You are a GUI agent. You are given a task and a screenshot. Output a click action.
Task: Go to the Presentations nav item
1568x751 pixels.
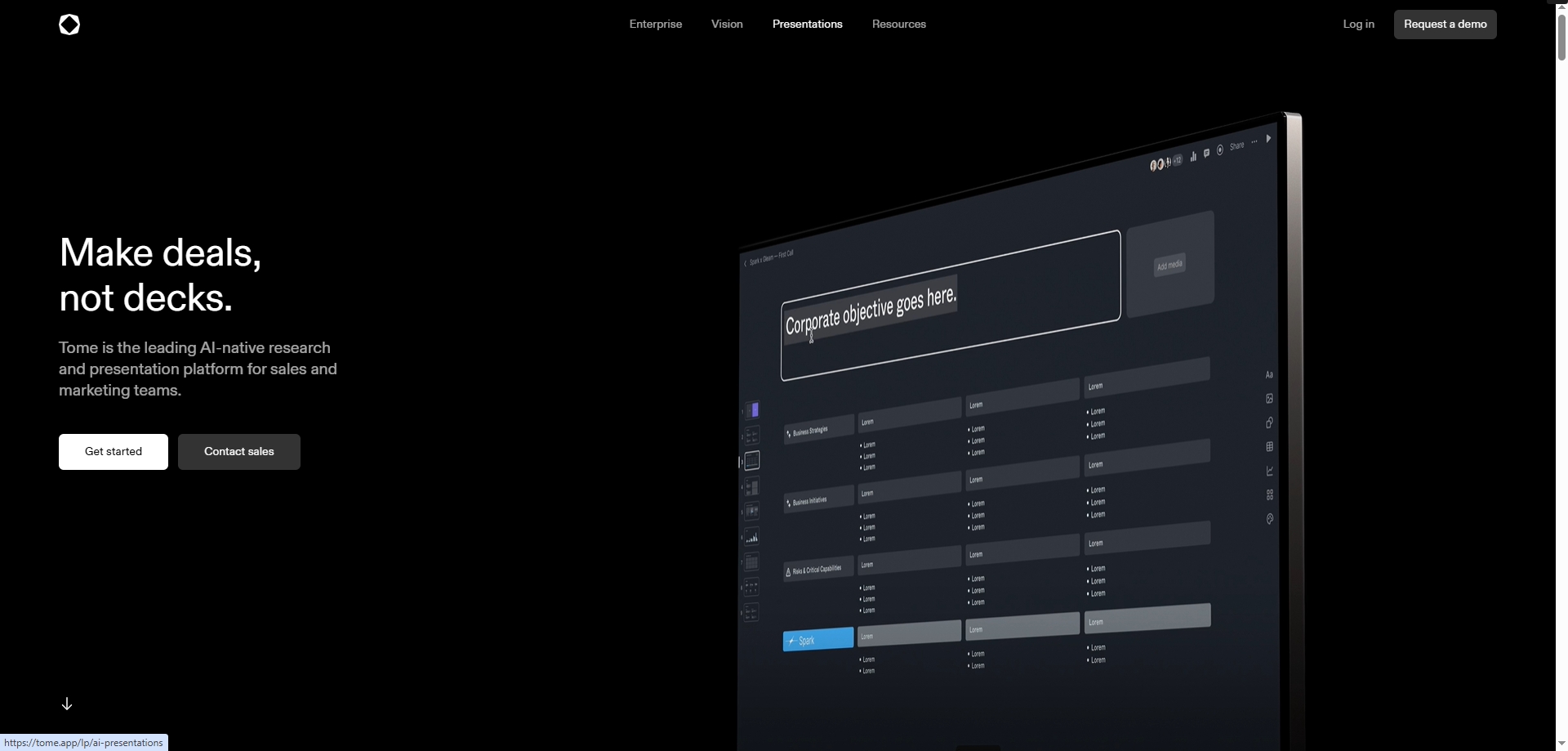[x=807, y=25]
